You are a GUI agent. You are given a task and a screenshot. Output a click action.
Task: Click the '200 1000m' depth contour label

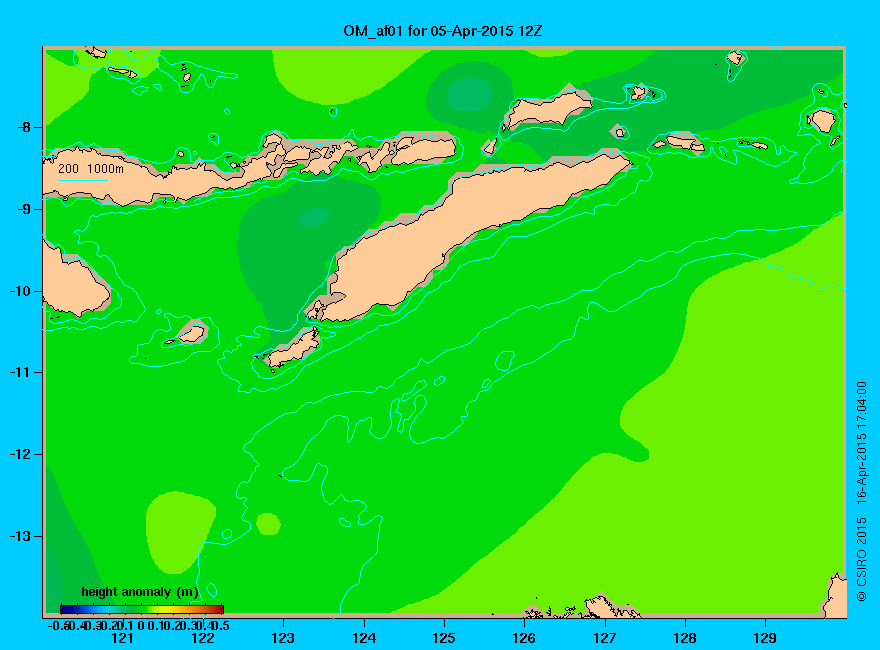[91, 168]
